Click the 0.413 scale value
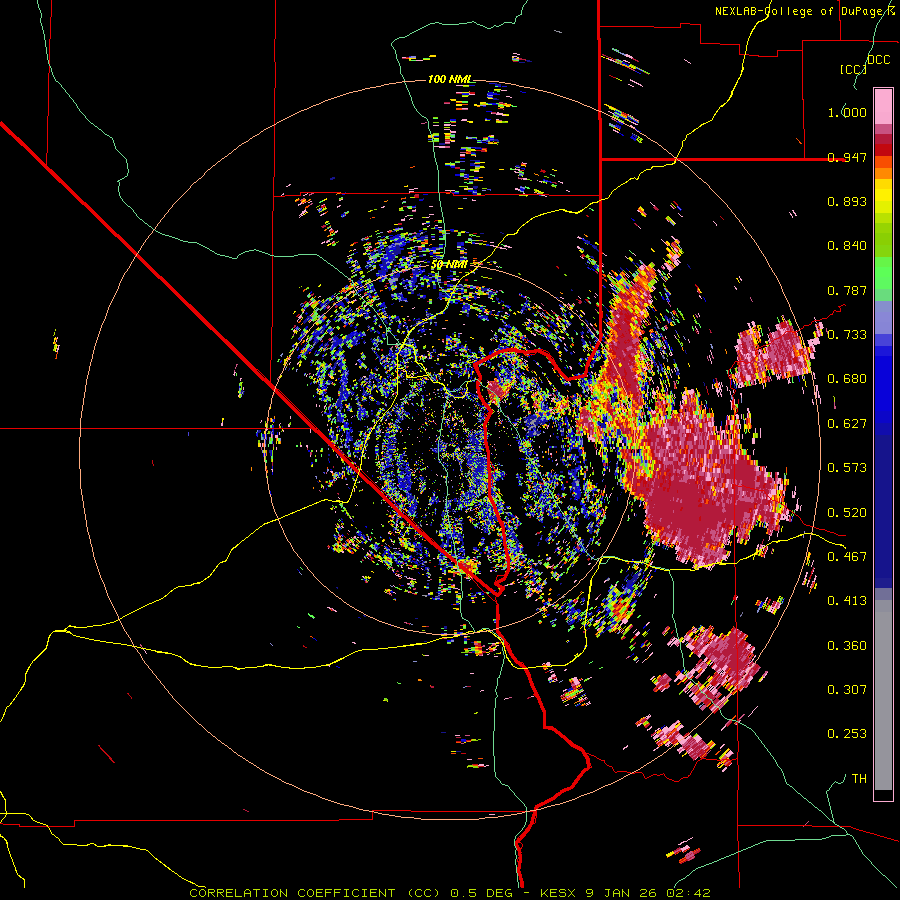 [x=847, y=601]
